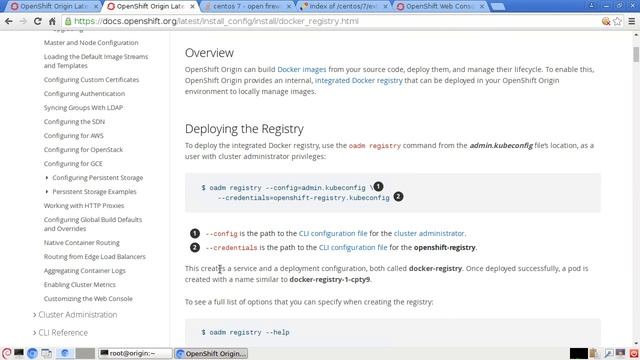Launch Chromium from the taskbar launcher

click(32, 353)
